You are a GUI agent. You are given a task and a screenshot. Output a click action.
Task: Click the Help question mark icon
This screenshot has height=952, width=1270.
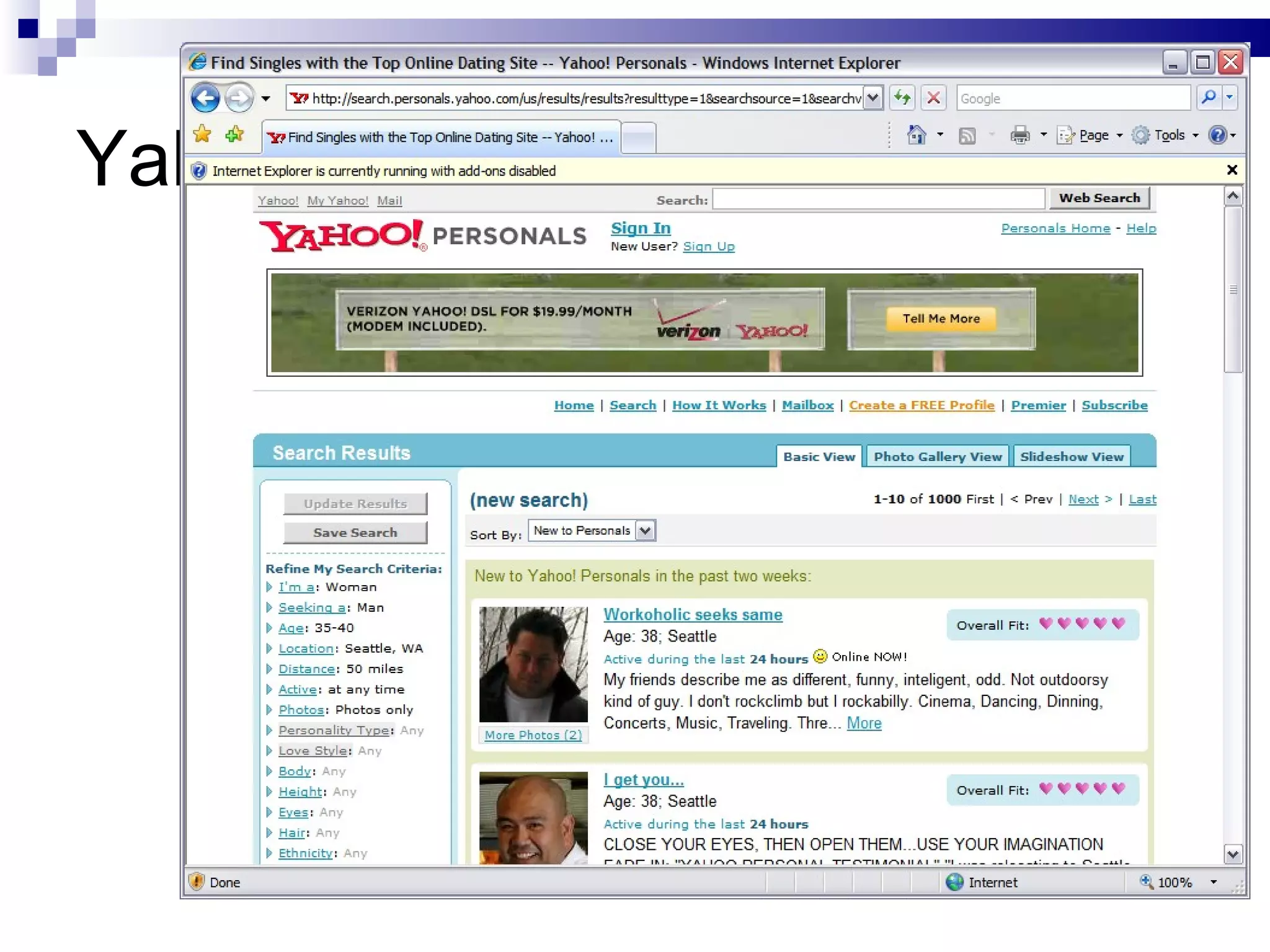click(1218, 134)
